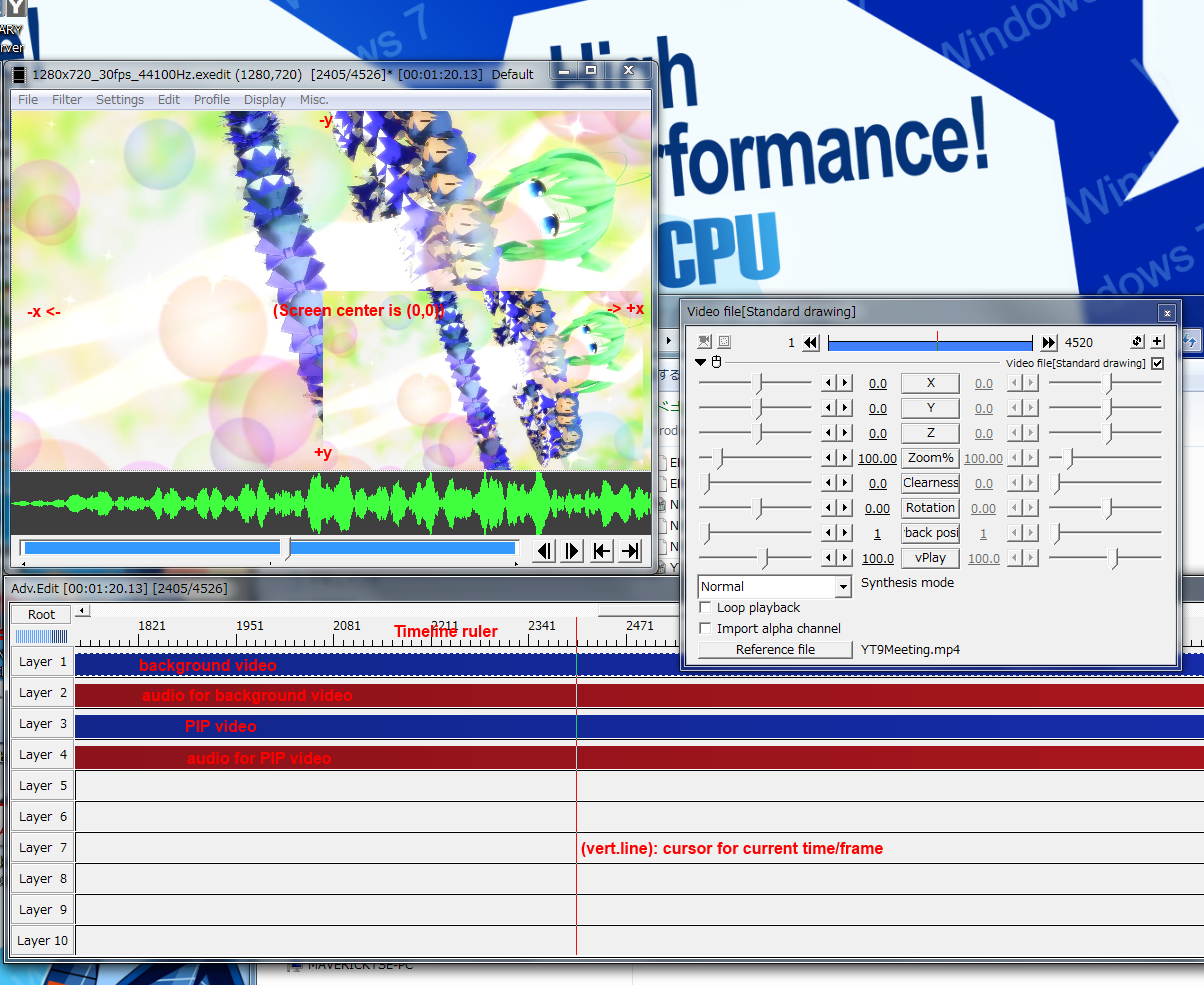Image resolution: width=1204 pixels, height=985 pixels.
Task: Click the timeline zoom scale gauge under Root
Action: click(42, 636)
